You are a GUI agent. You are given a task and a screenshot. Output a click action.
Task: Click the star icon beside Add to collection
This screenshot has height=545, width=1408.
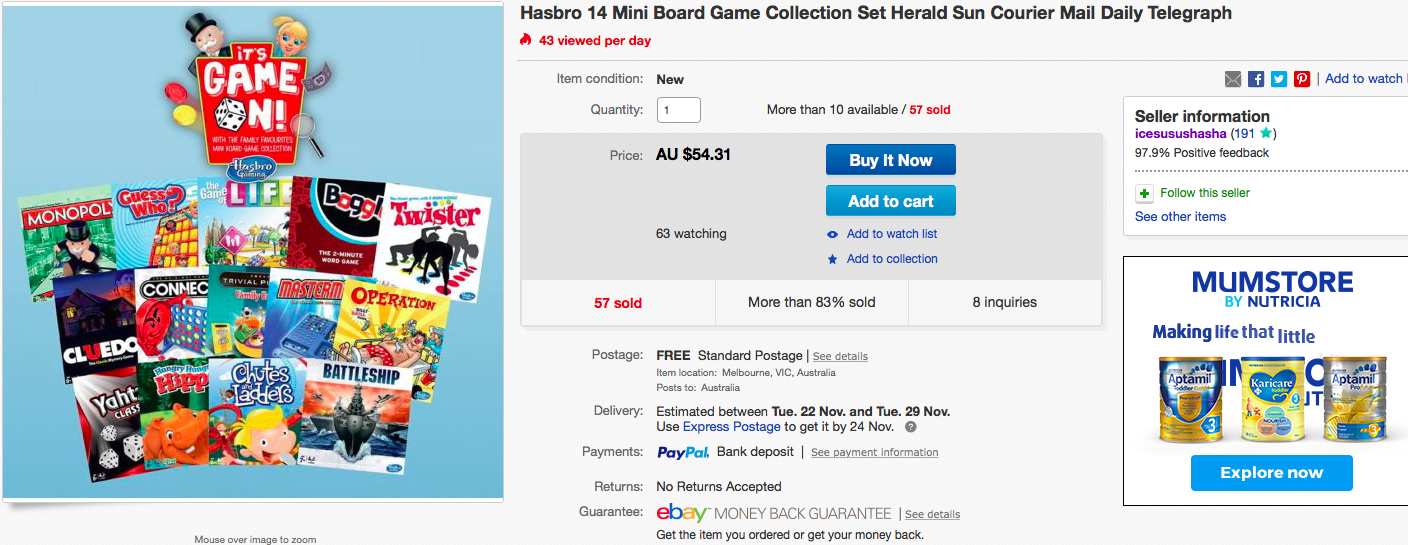tap(833, 259)
